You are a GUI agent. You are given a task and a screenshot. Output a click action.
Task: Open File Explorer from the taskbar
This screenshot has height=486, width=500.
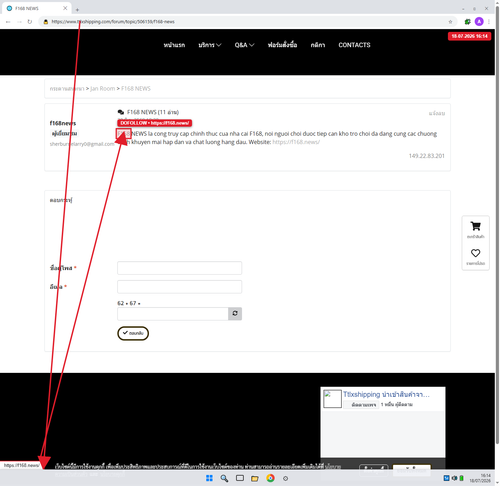click(255, 478)
